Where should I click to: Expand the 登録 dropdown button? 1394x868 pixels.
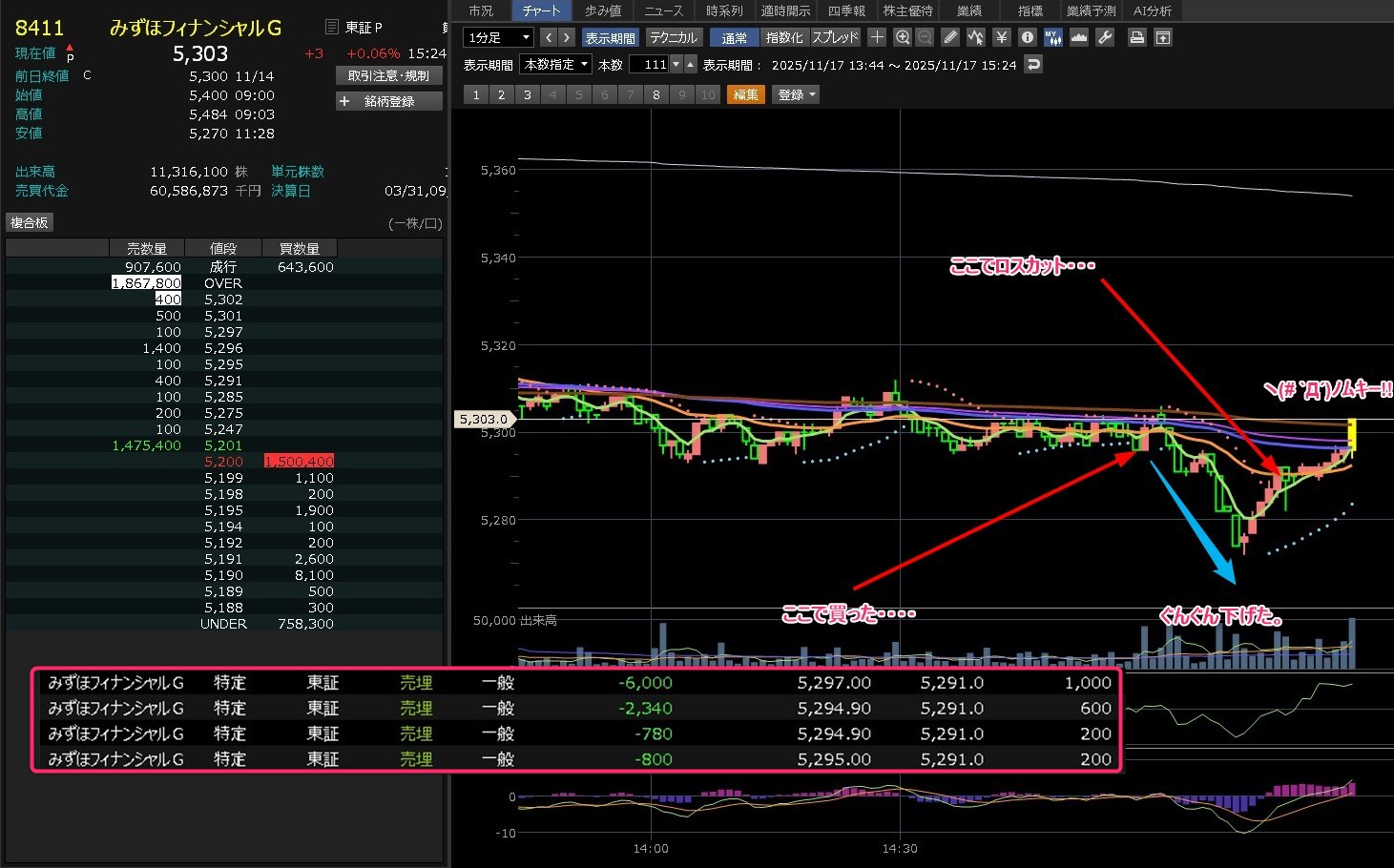[796, 94]
